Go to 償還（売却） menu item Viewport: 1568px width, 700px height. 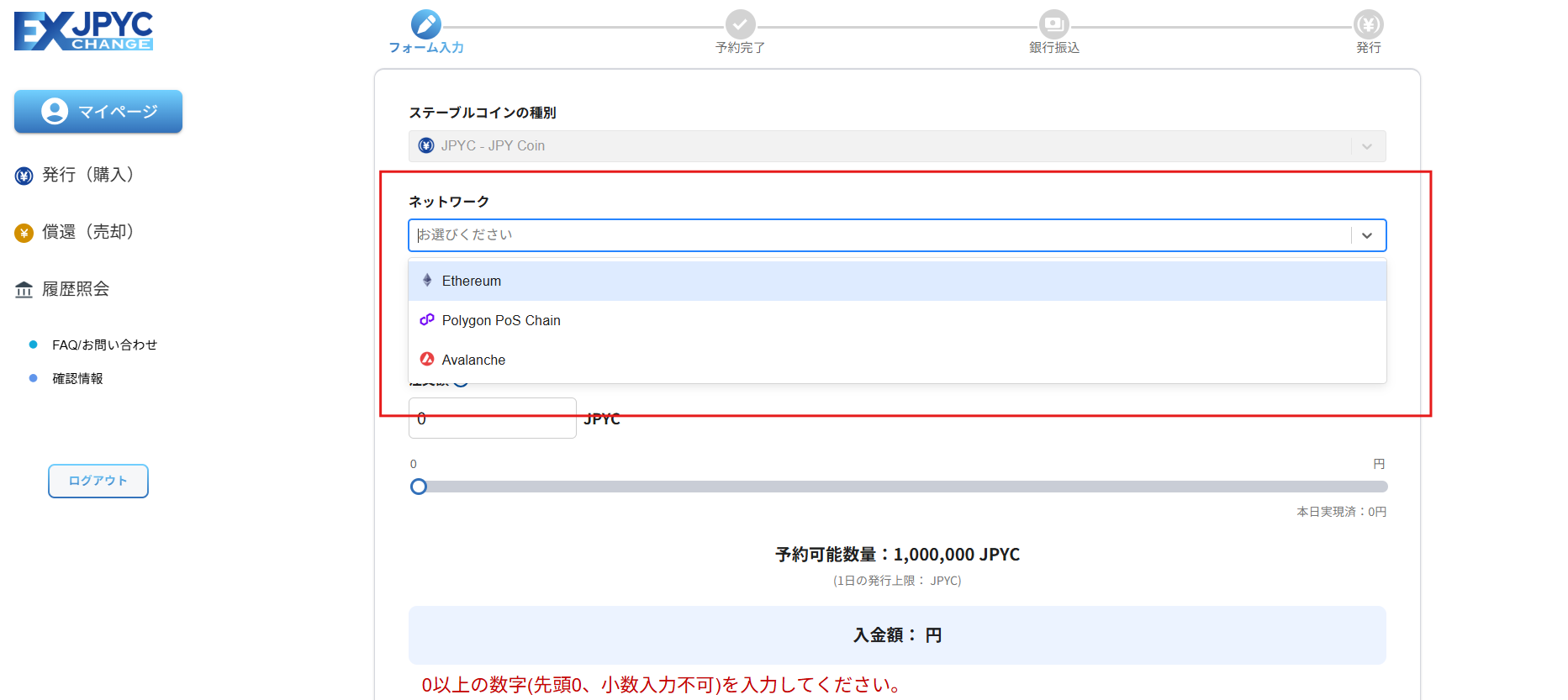pos(87,232)
